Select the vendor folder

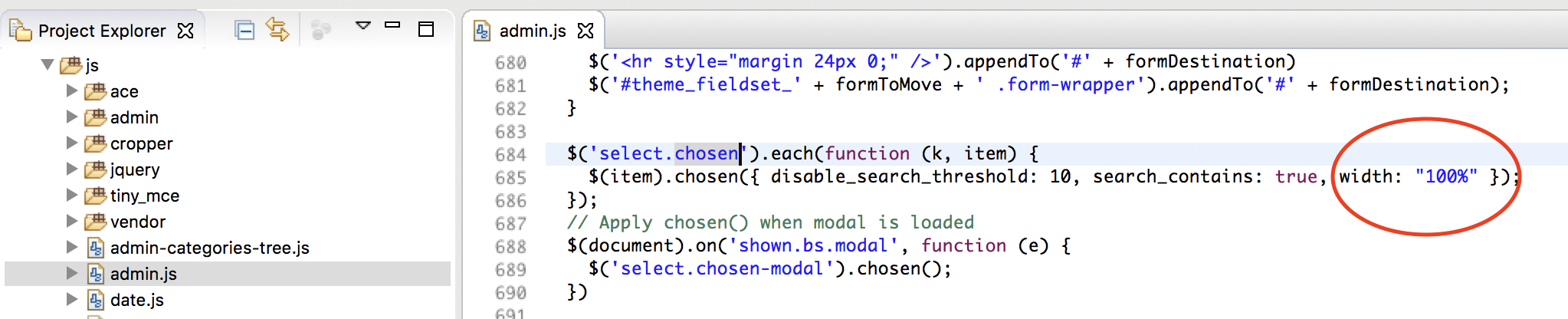137,222
